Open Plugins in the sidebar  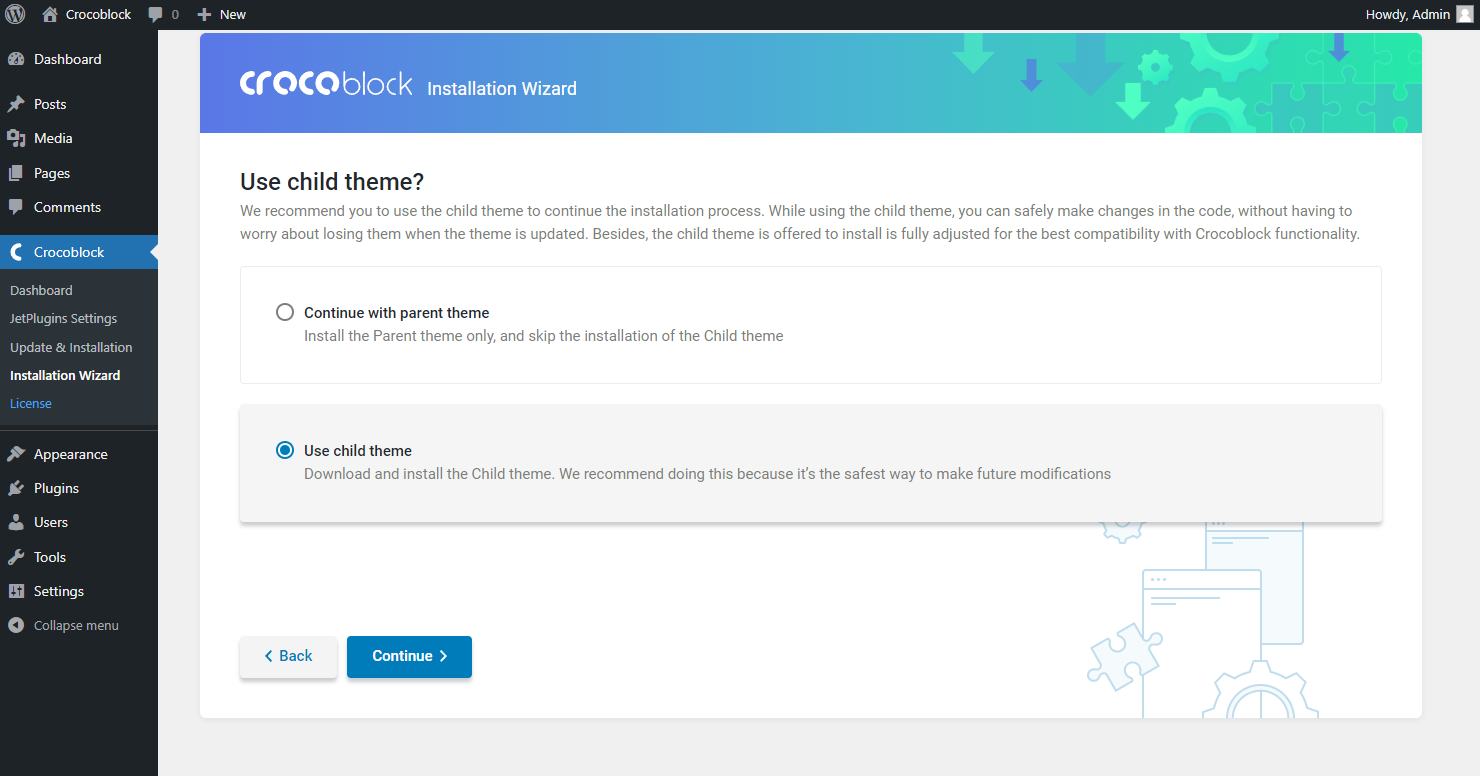pyautogui.click(x=79, y=488)
